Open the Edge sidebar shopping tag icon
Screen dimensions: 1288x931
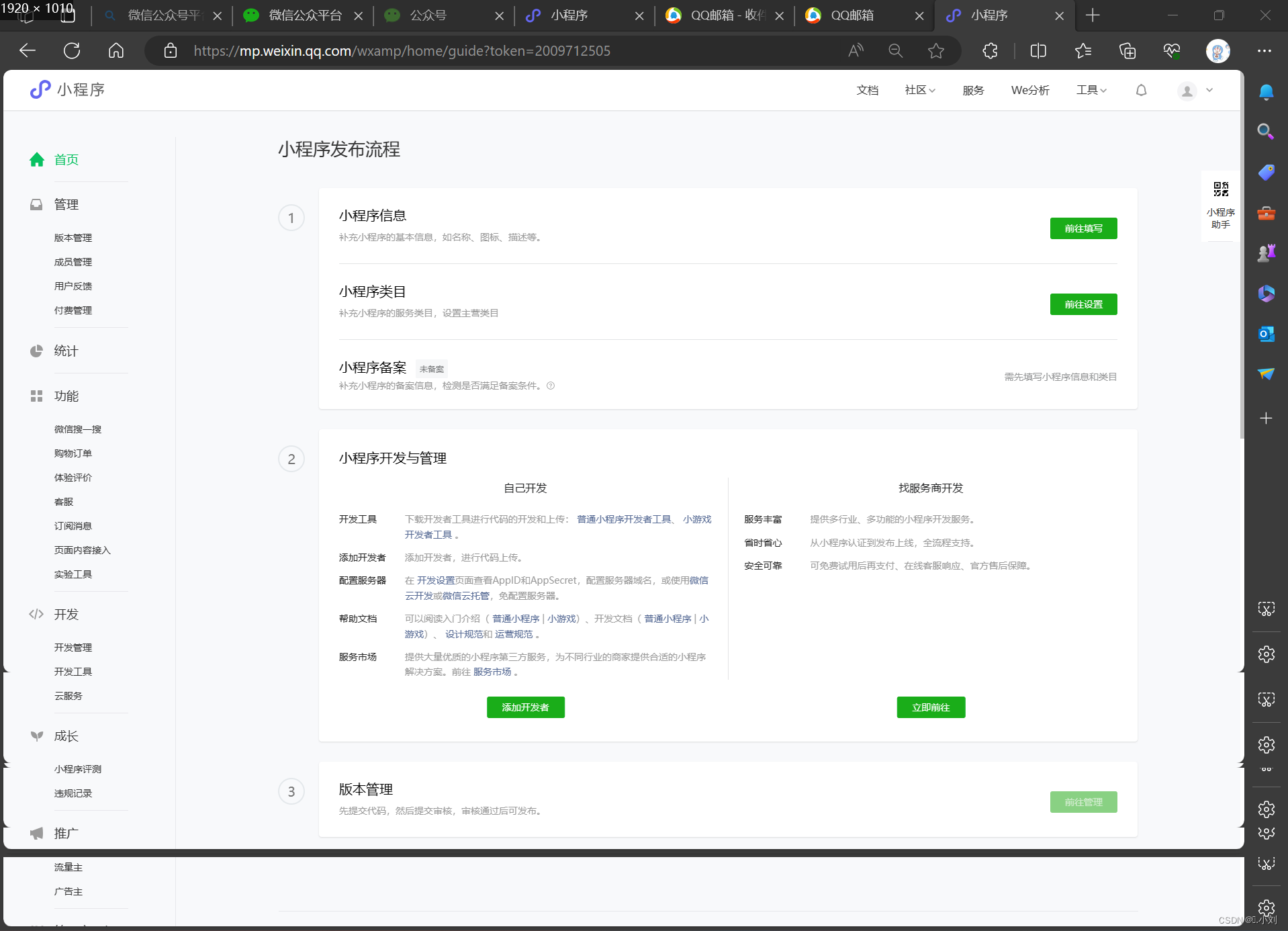coord(1266,173)
